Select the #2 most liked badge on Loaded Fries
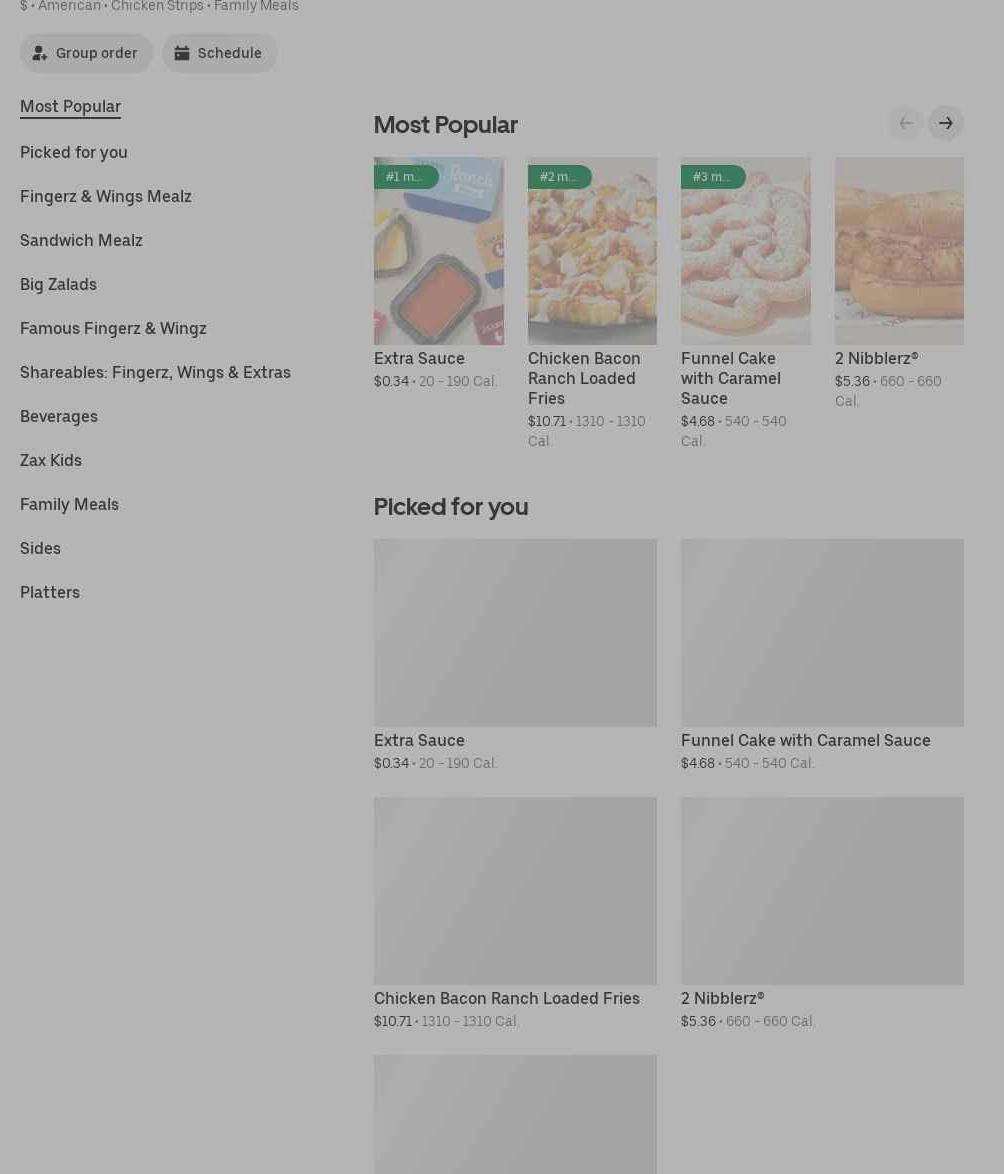 coord(559,177)
